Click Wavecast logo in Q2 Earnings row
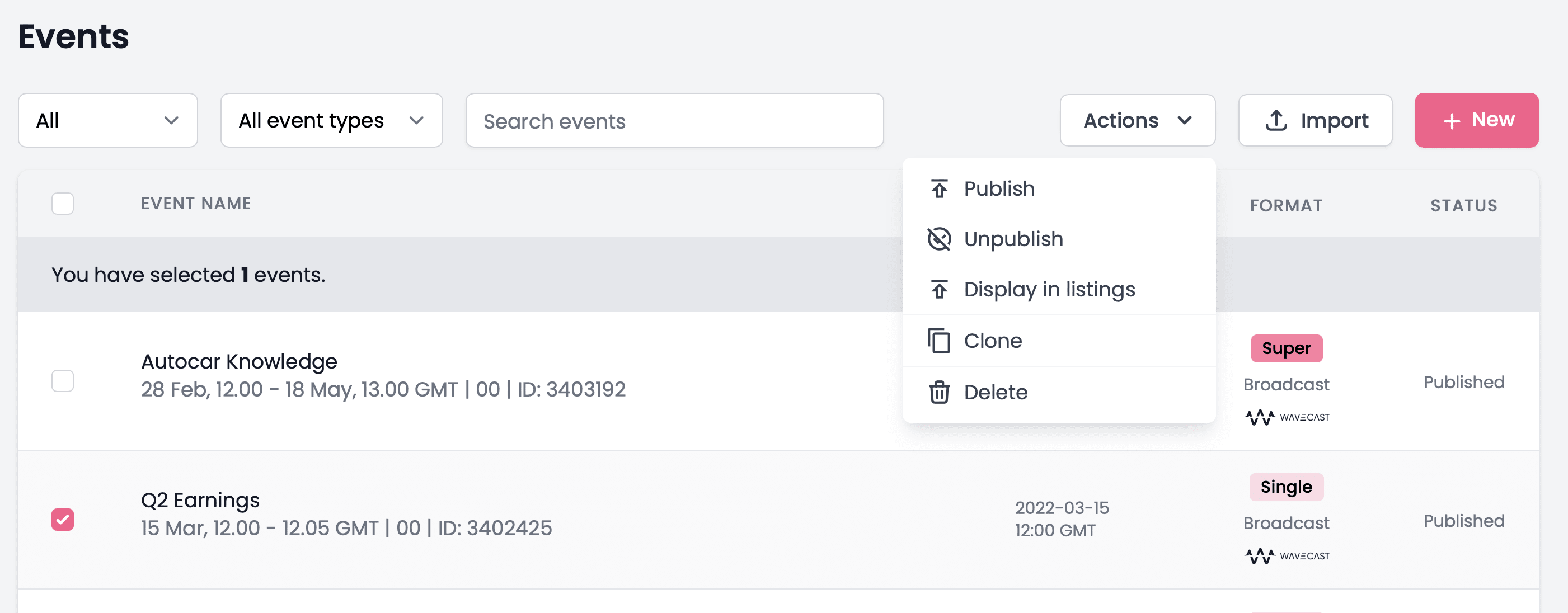The width and height of the screenshot is (1568, 613). (1287, 556)
